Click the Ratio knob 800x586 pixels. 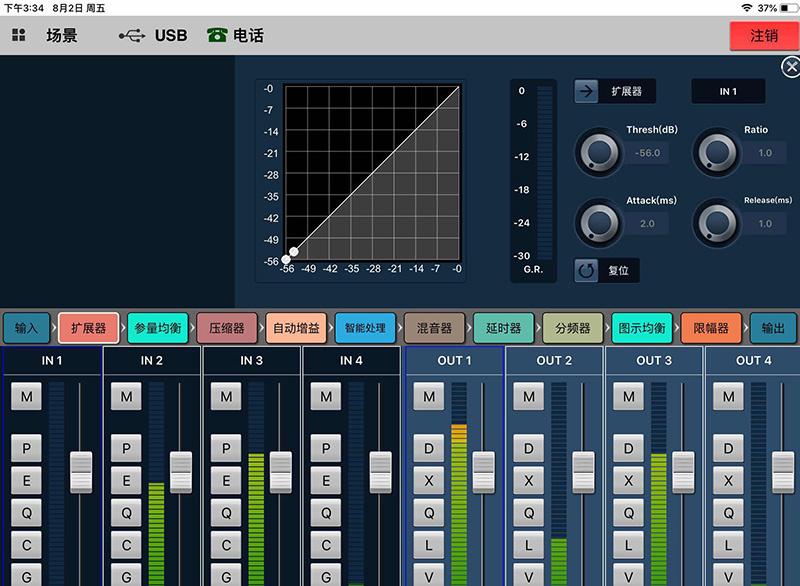(x=717, y=153)
